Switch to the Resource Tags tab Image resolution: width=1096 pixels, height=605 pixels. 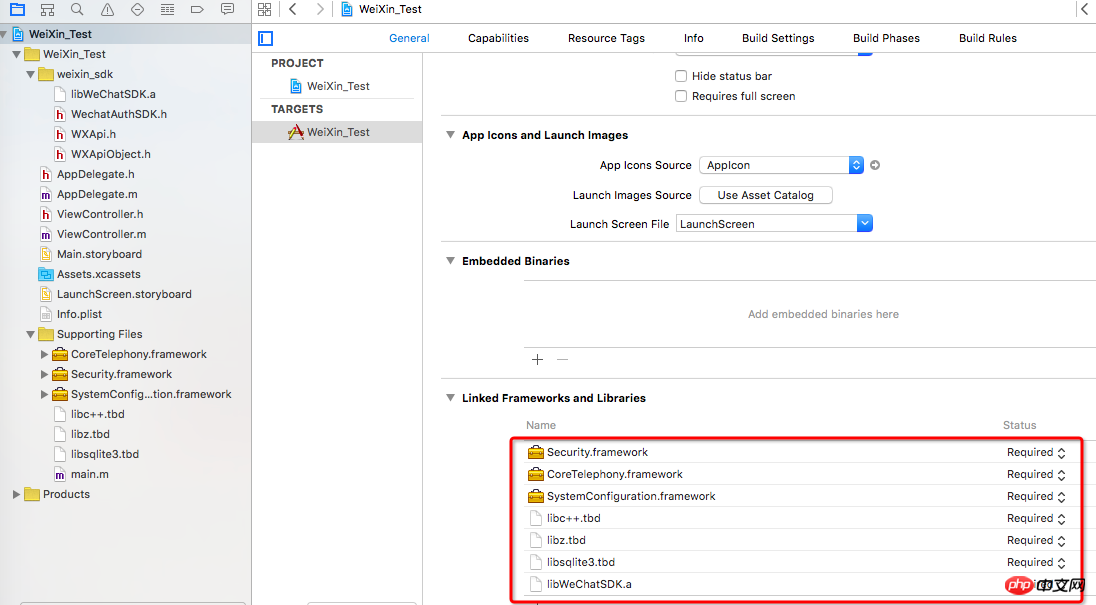pos(606,38)
